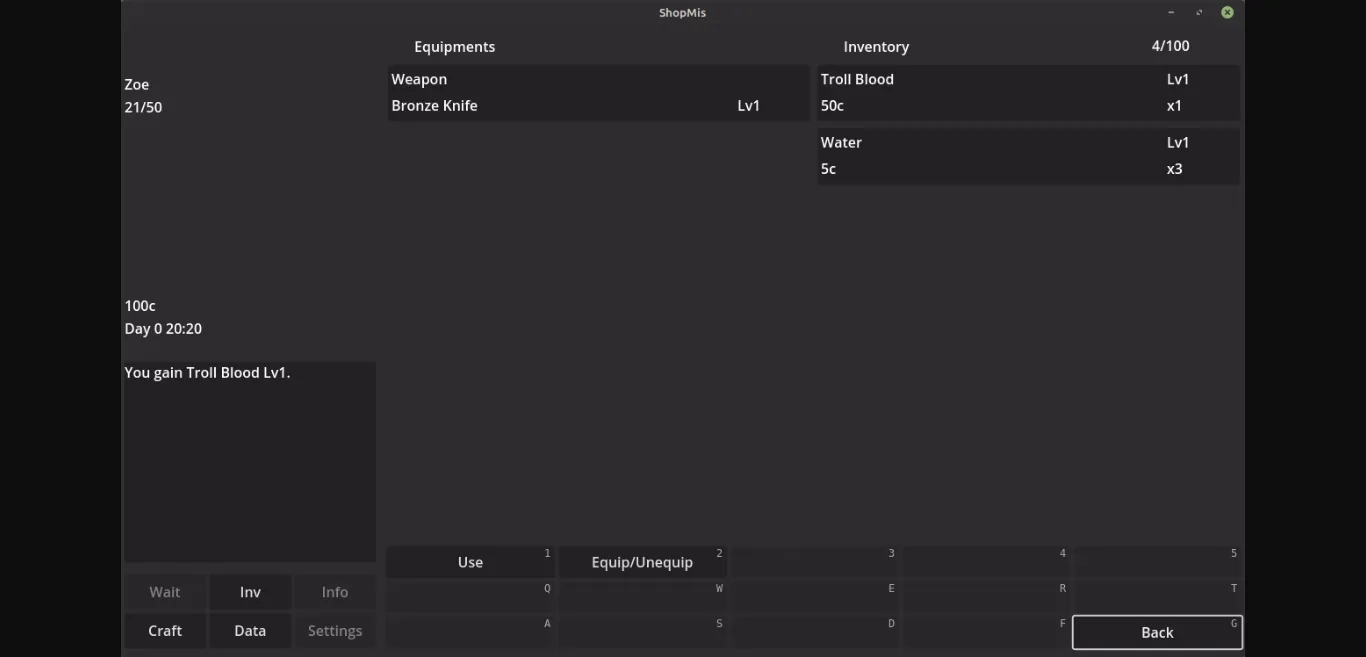Viewport: 1366px width, 657px height.
Task: Open Settings in the left panel
Action: [335, 631]
